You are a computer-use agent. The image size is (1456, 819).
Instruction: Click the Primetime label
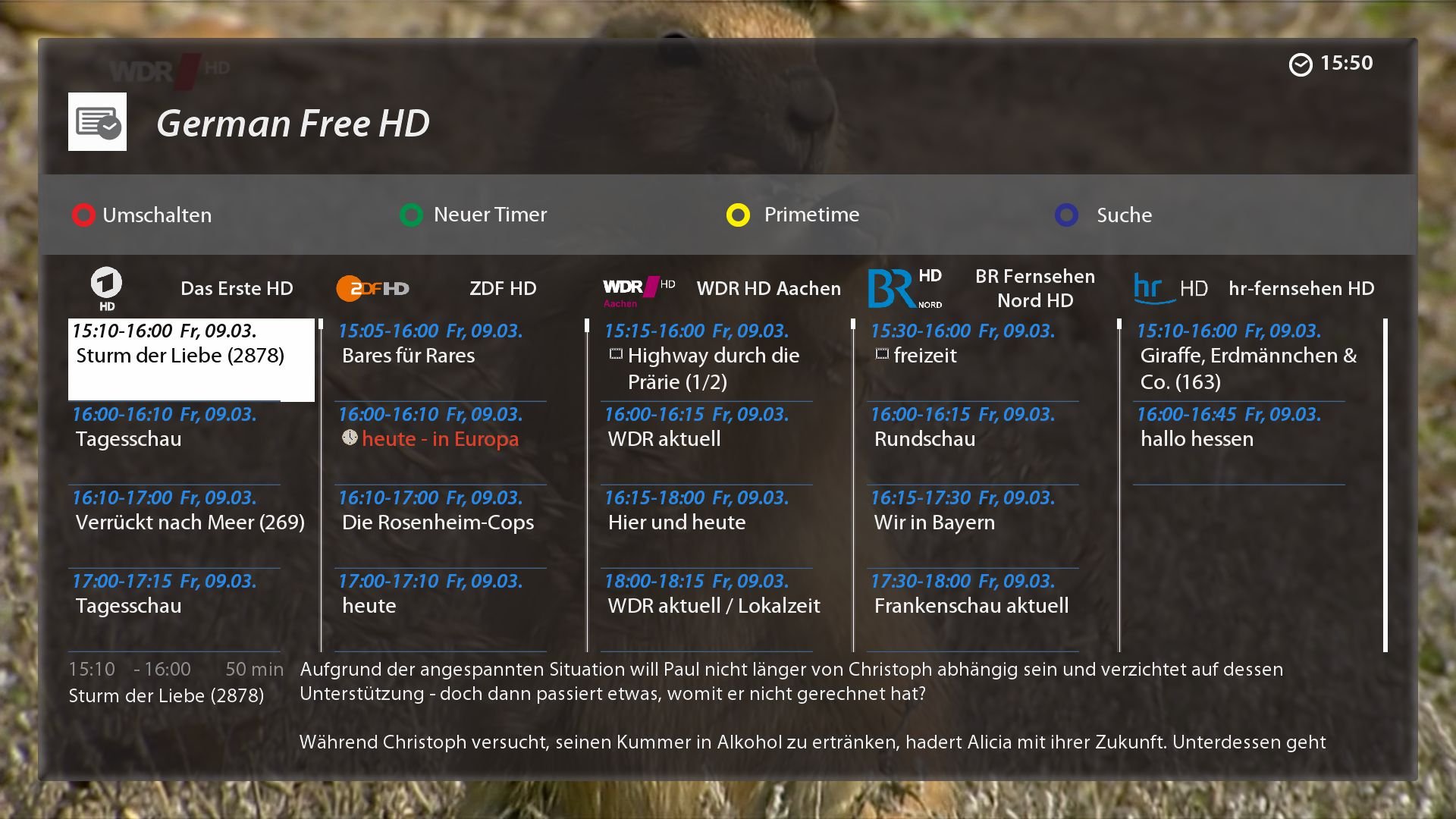coord(811,215)
